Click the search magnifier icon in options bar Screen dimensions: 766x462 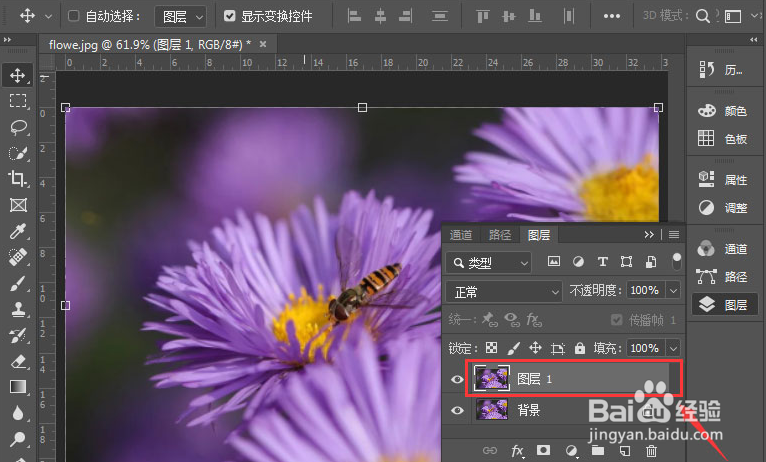(702, 16)
